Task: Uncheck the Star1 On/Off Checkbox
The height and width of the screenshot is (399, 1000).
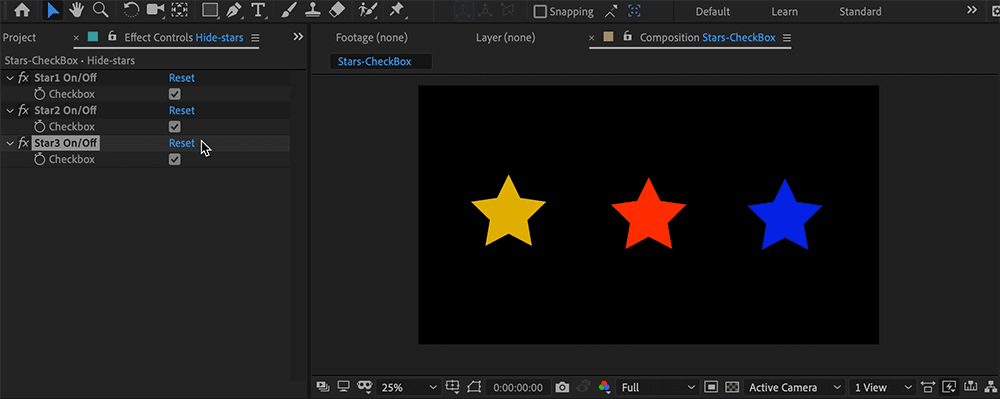Action: click(x=175, y=94)
